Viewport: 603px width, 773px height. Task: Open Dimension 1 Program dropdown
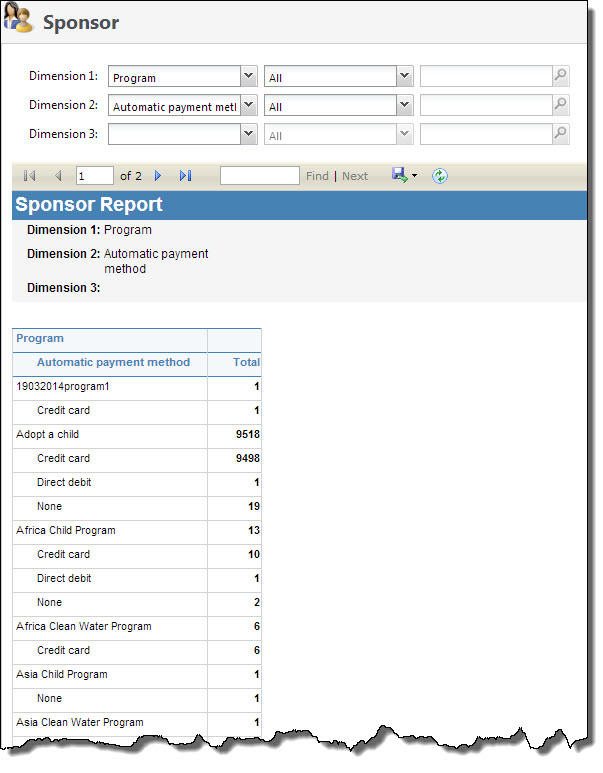[x=248, y=76]
